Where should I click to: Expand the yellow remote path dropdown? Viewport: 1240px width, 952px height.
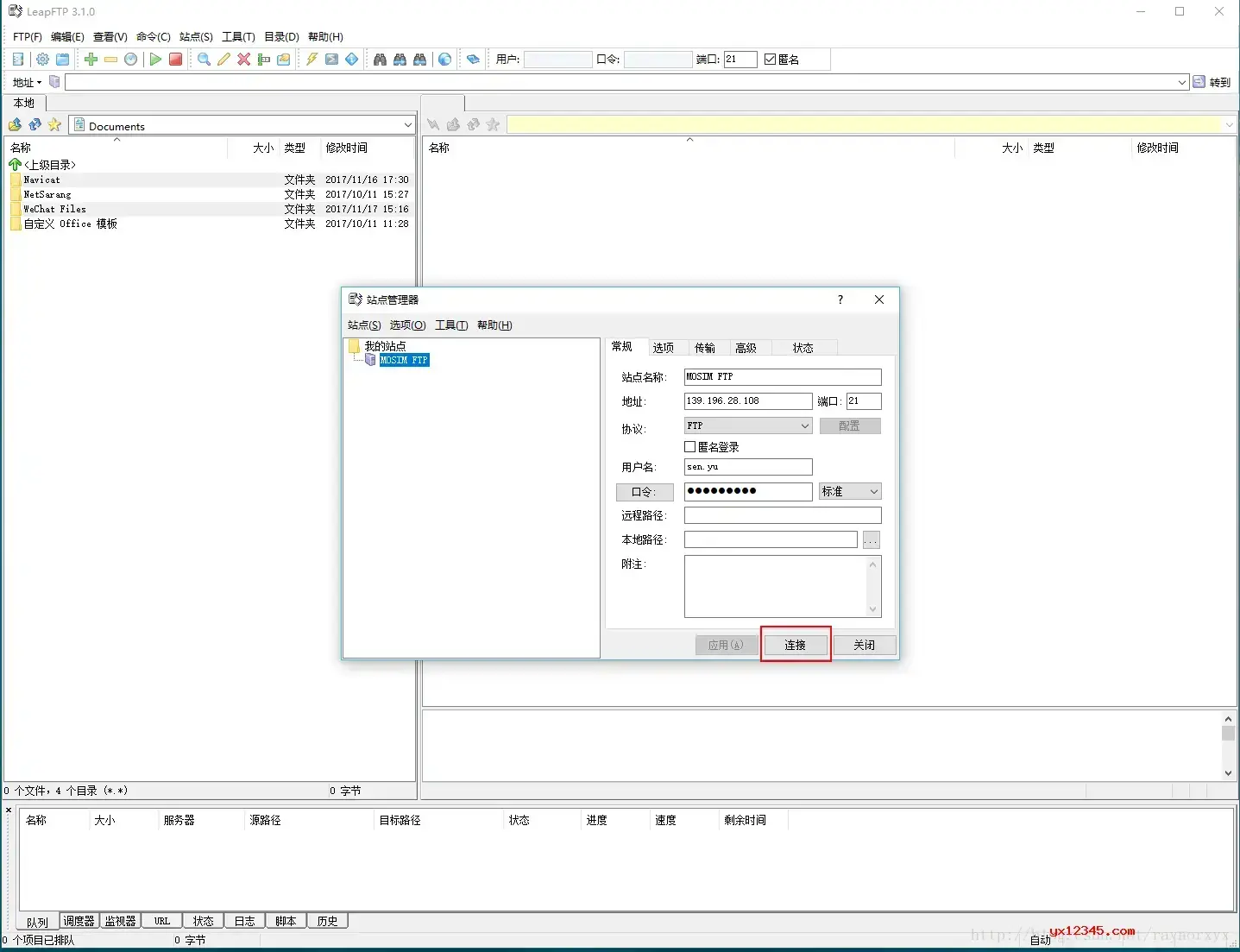pyautogui.click(x=1230, y=125)
